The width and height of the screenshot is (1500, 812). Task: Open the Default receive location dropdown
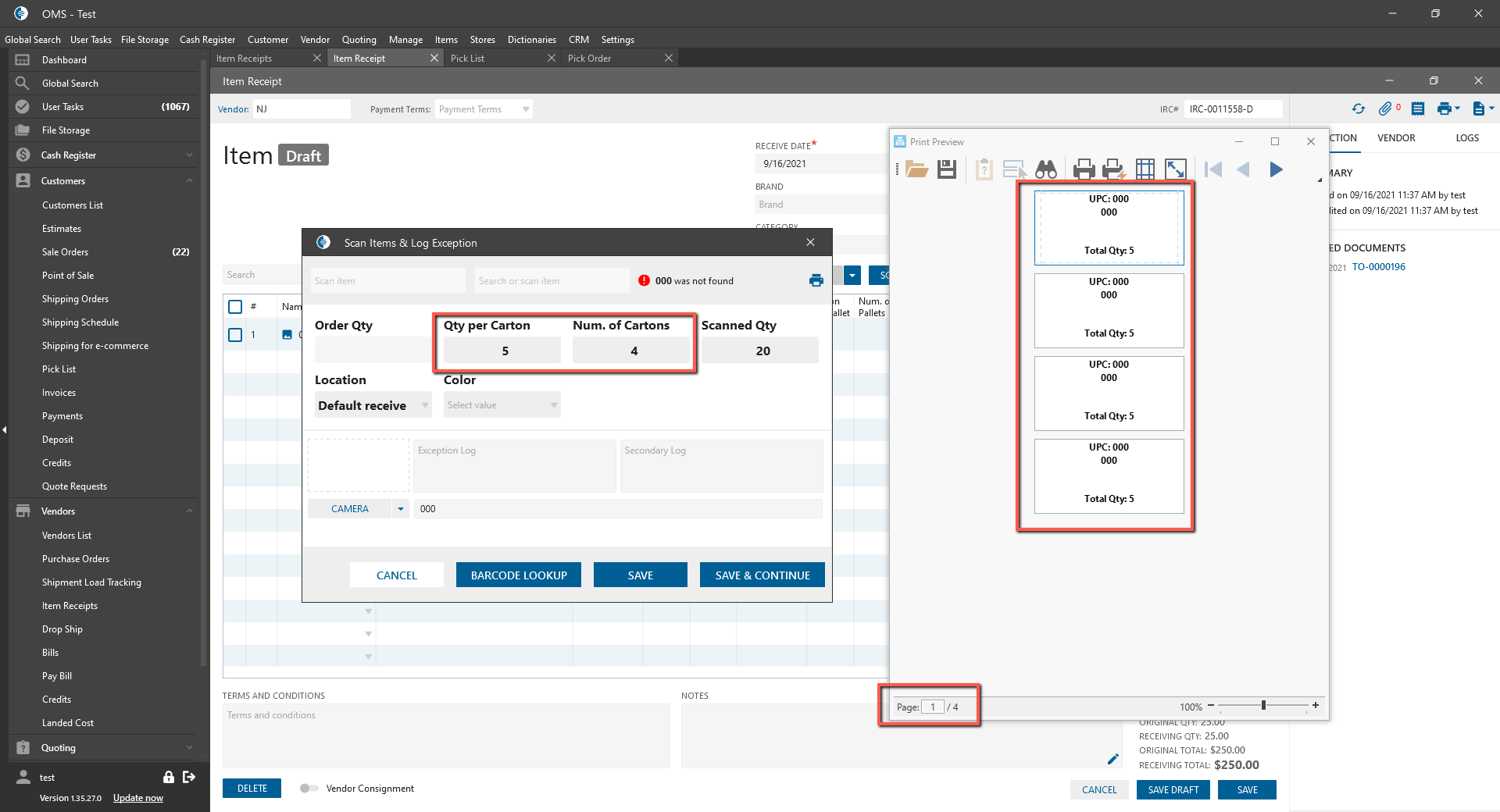tap(373, 405)
